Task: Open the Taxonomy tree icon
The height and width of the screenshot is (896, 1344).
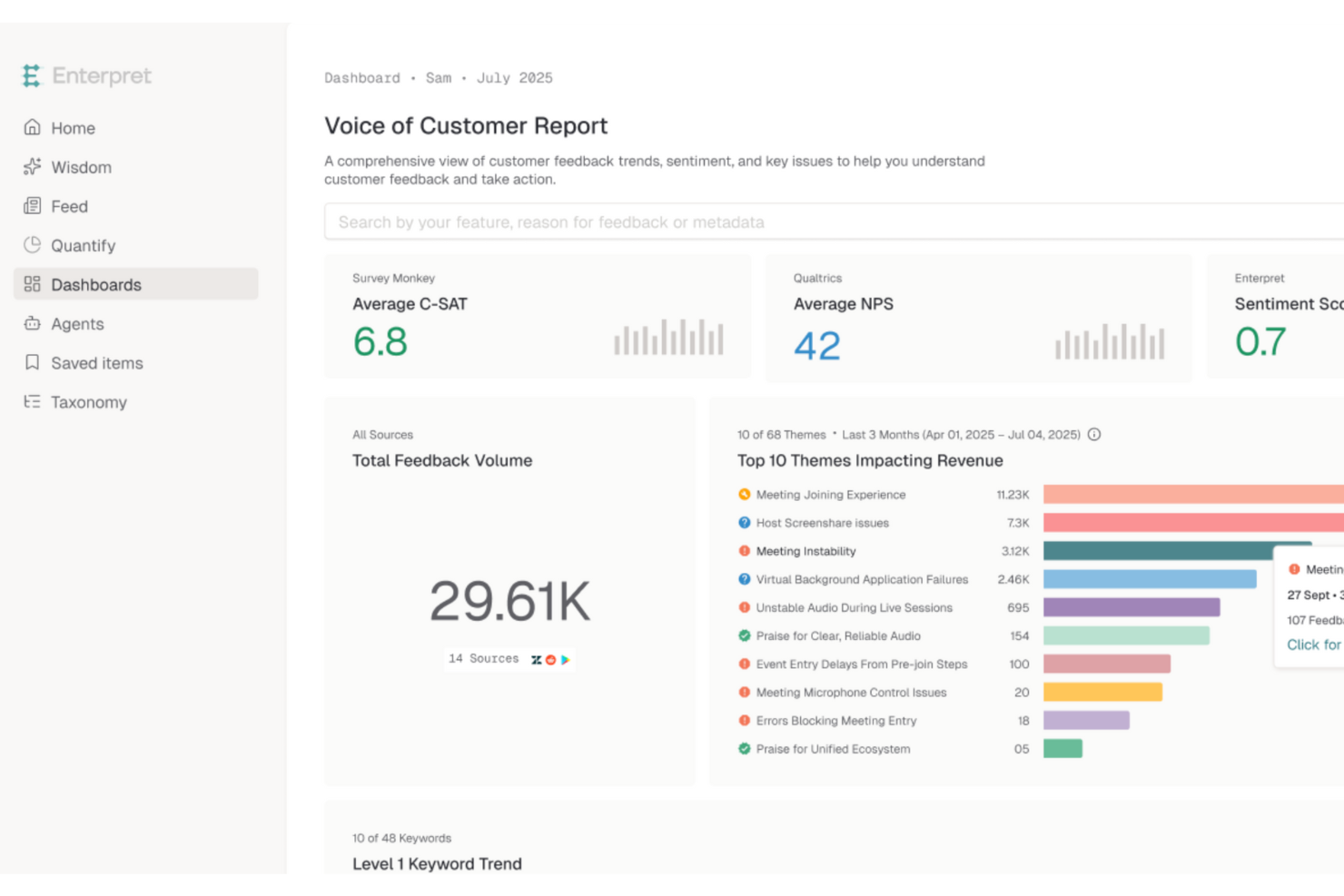Action: tap(33, 402)
